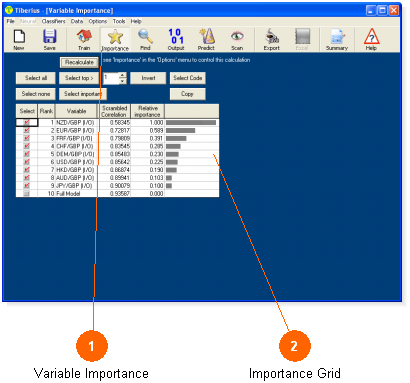
Task: Click the AUD/GBP (I/O) variable cell
Action: [x=76, y=178]
